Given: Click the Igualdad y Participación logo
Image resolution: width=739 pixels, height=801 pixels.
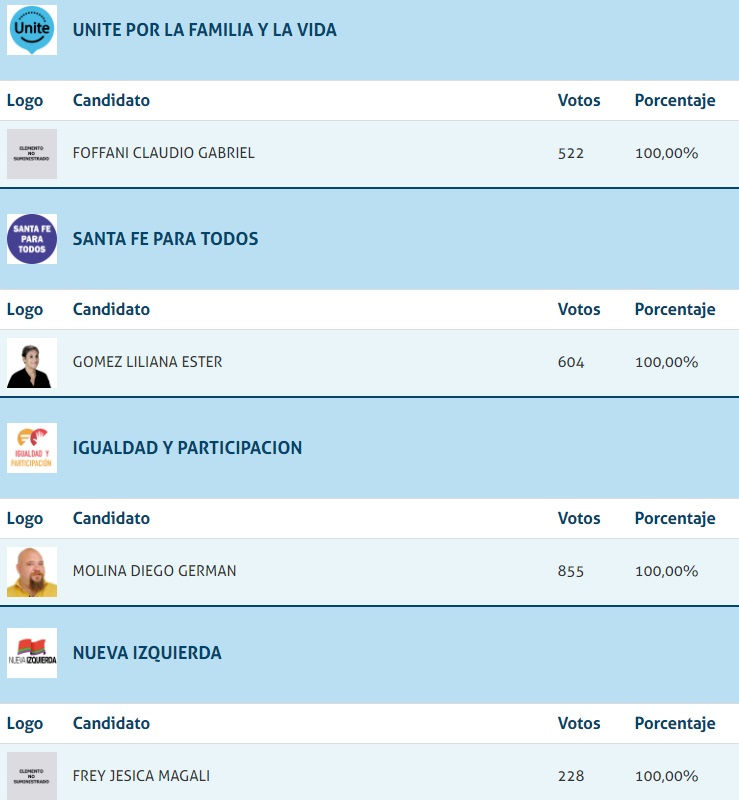Looking at the screenshot, I should point(32,448).
